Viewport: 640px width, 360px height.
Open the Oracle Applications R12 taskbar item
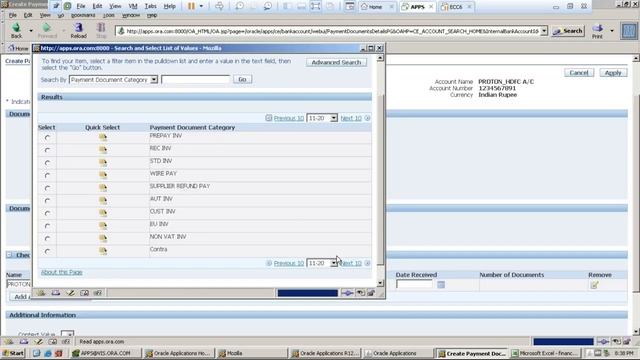(x=325, y=353)
